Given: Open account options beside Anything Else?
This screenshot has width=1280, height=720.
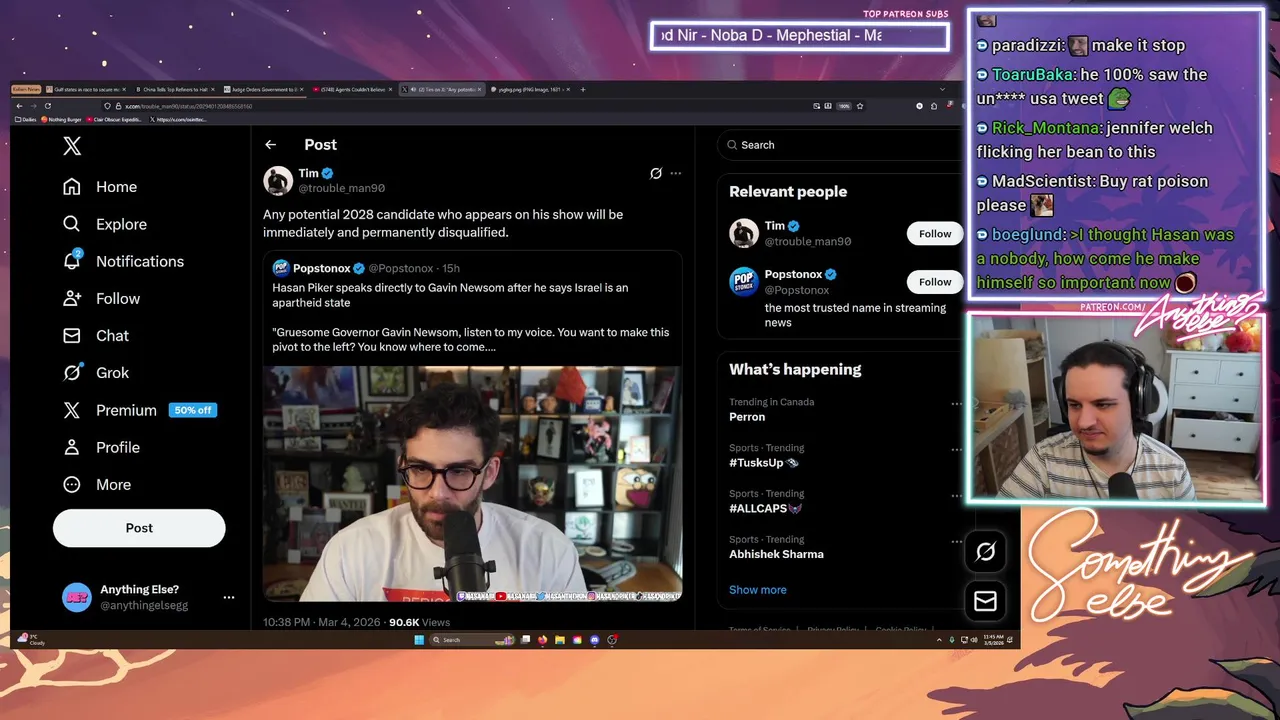Looking at the screenshot, I should (x=228, y=597).
